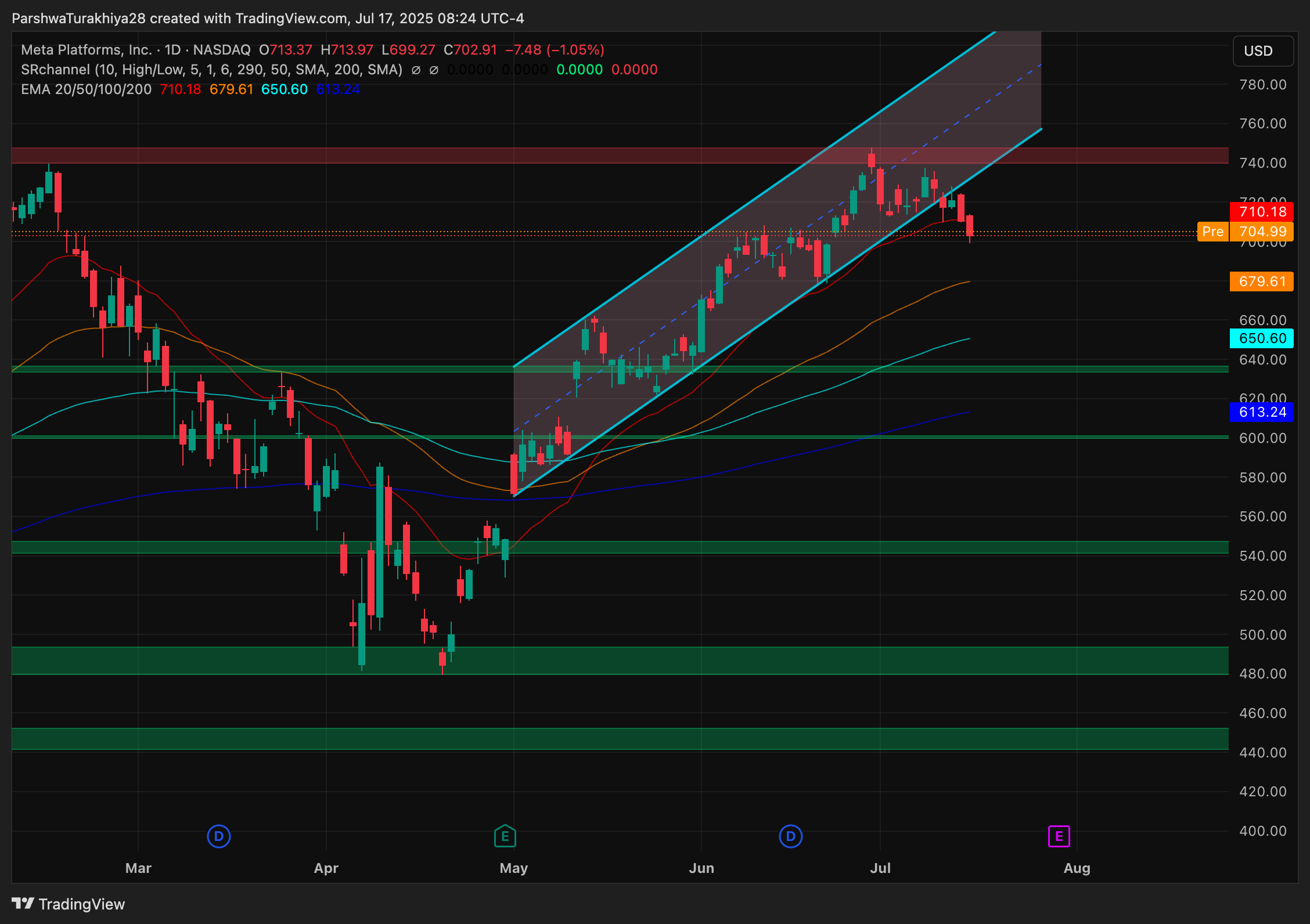This screenshot has height=924, width=1310.
Task: Click the red 710.18 EMA price label
Action: click(1261, 212)
